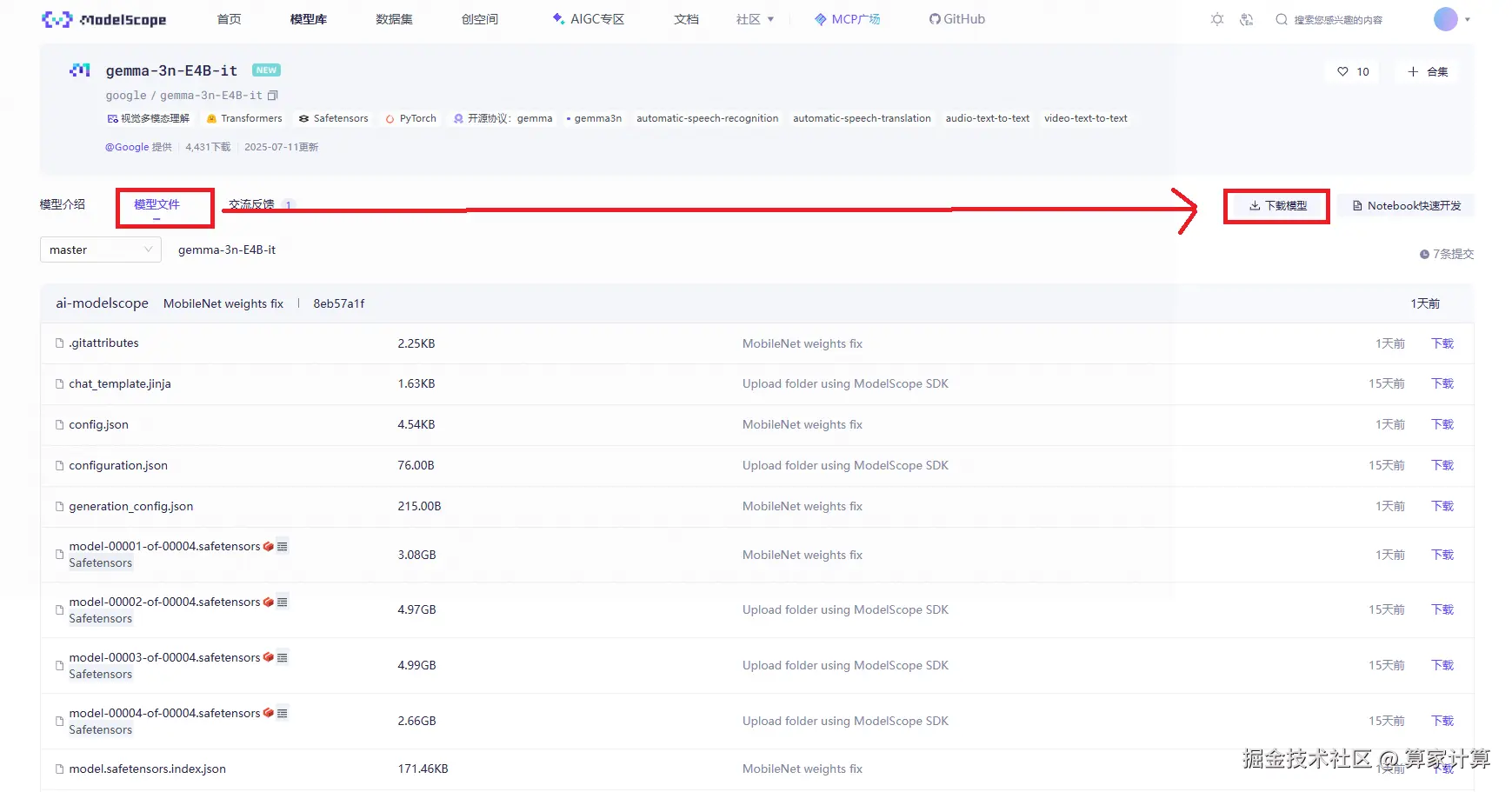Switch to the 模型介绍 tab

[63, 204]
